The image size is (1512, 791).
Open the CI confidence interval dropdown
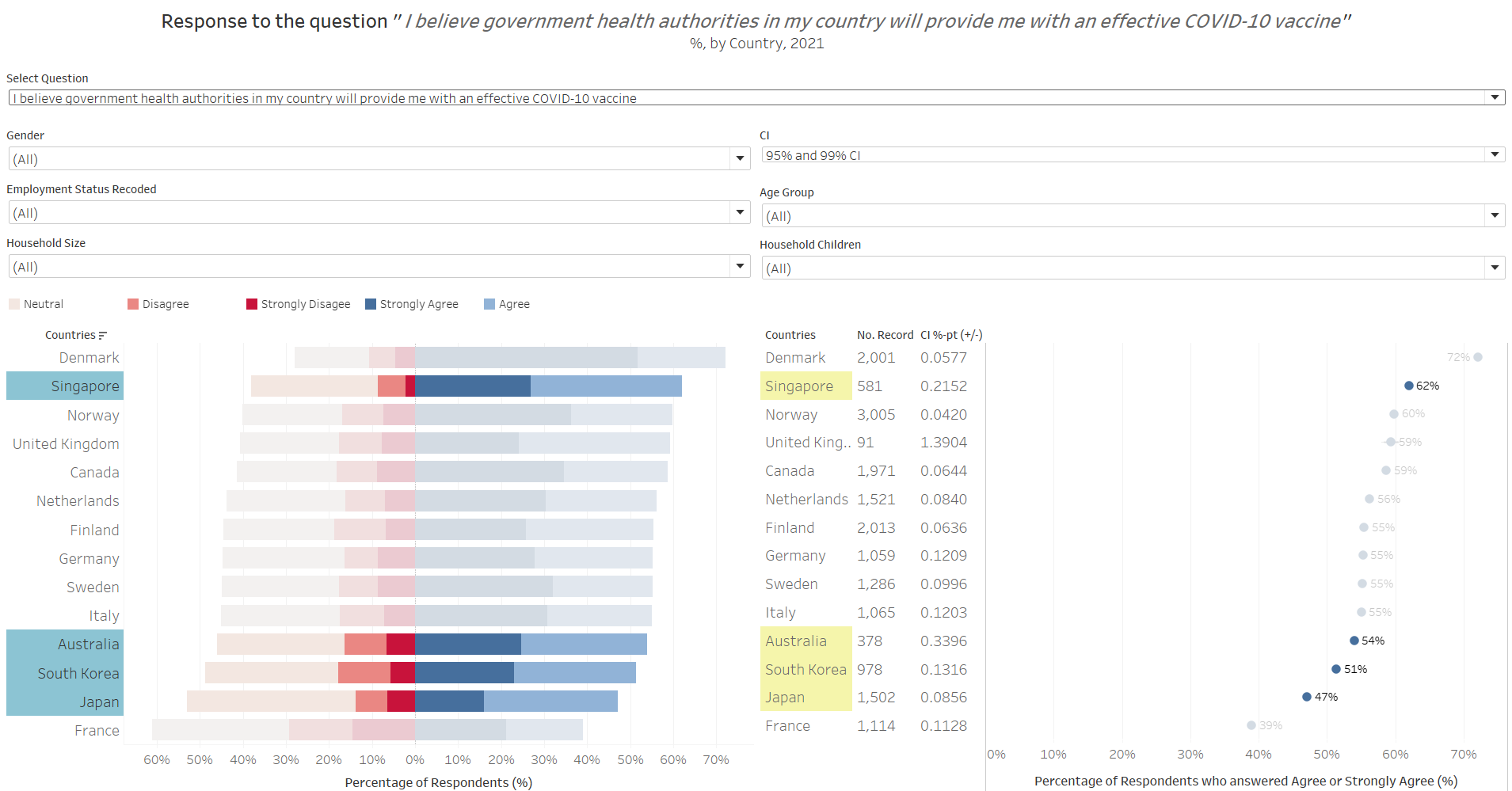pos(1495,154)
